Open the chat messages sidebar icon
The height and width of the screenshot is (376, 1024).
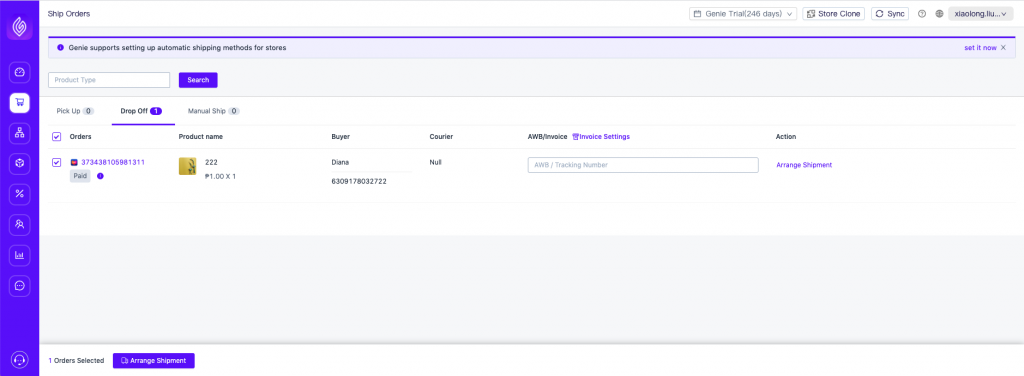(20, 286)
